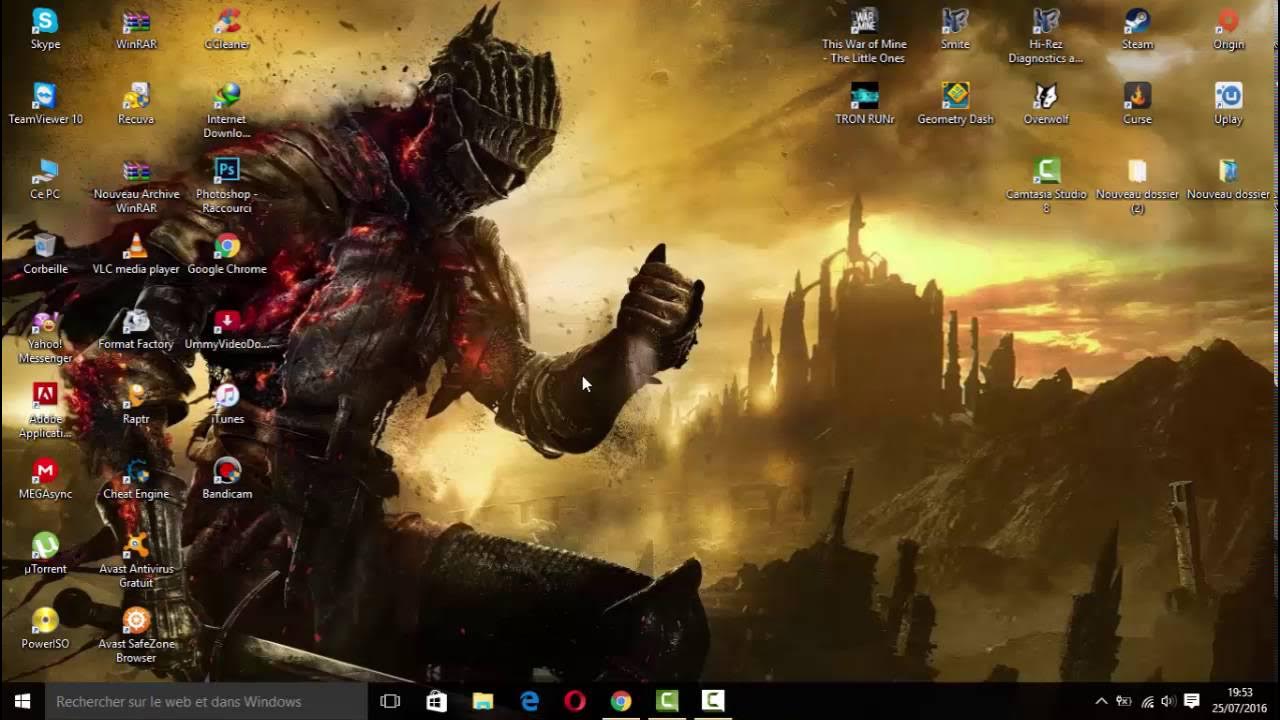Open the battery status tray icon

pos(1123,701)
